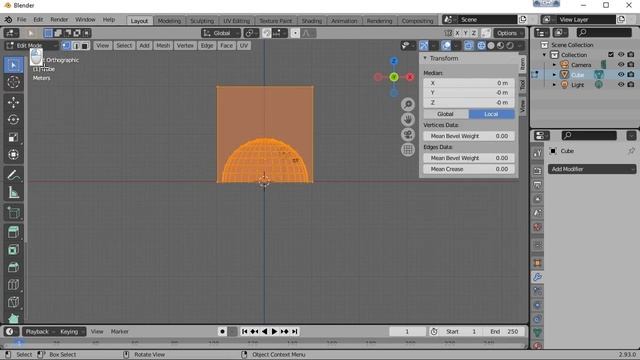Image resolution: width=640 pixels, height=360 pixels.
Task: Click the blue Z axis gizmo
Action: [x=394, y=61]
